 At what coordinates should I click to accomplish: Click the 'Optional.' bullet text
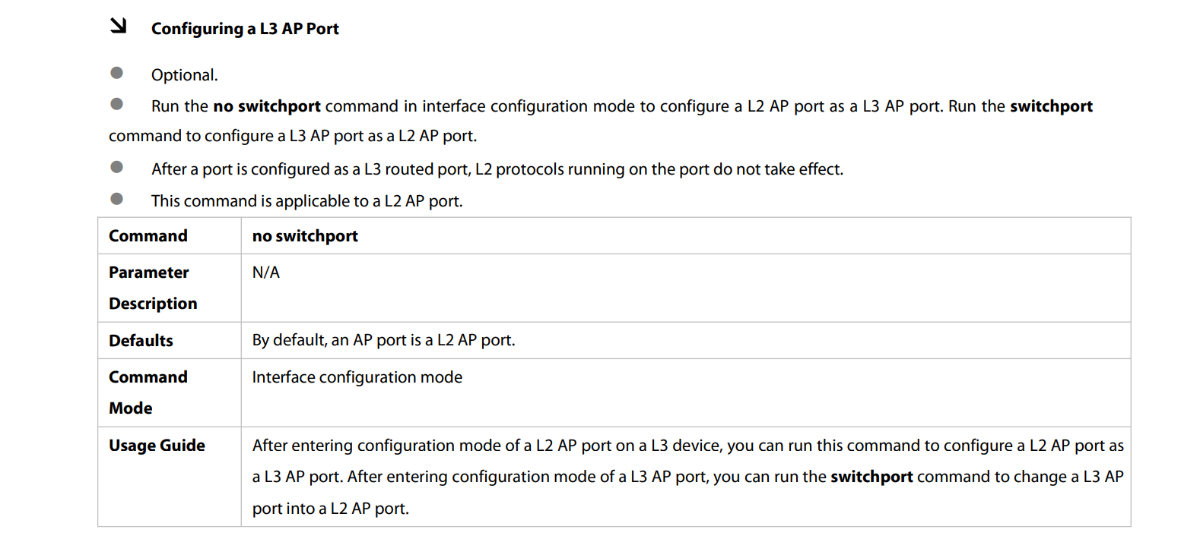184,75
